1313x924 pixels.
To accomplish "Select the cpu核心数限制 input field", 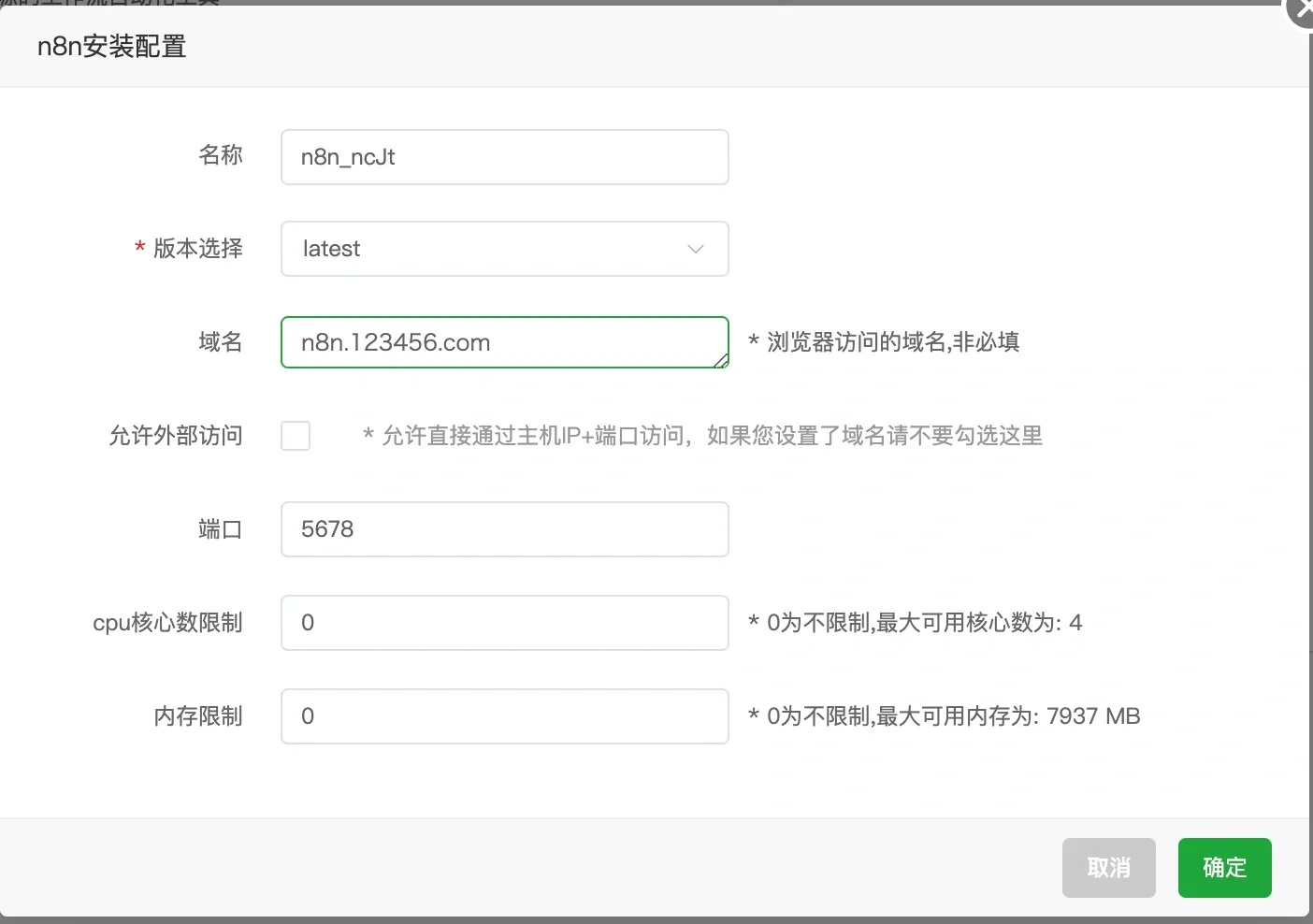I will pos(504,623).
